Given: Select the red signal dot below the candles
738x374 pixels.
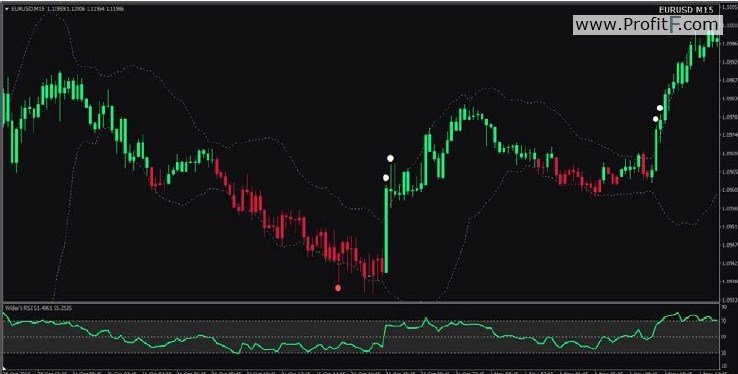Looking at the screenshot, I should pyautogui.click(x=338, y=288).
